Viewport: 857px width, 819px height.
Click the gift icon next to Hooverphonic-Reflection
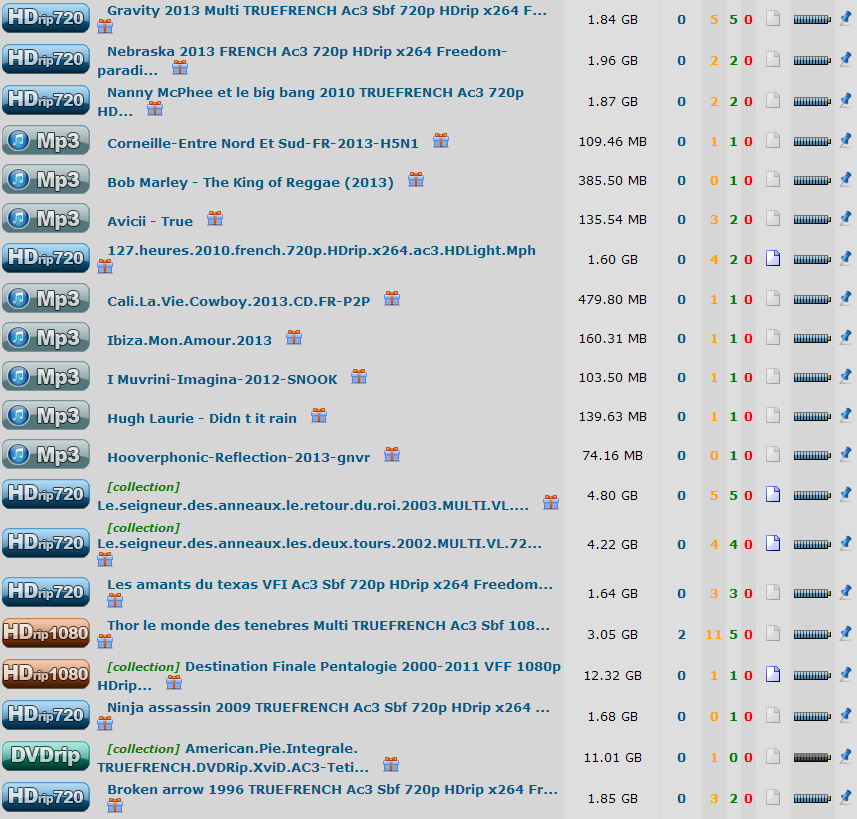[x=392, y=454]
